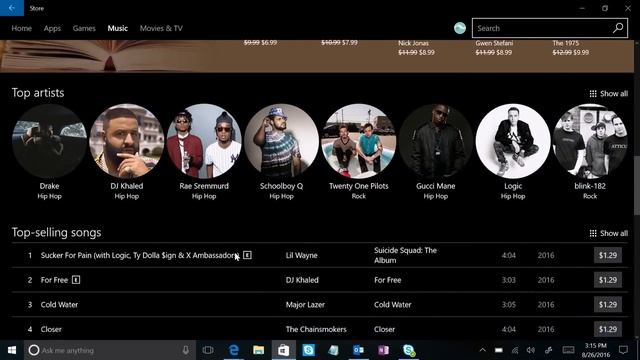Viewport: 640px width, 360px height.
Task: Open the Home tab
Action: click(22, 28)
